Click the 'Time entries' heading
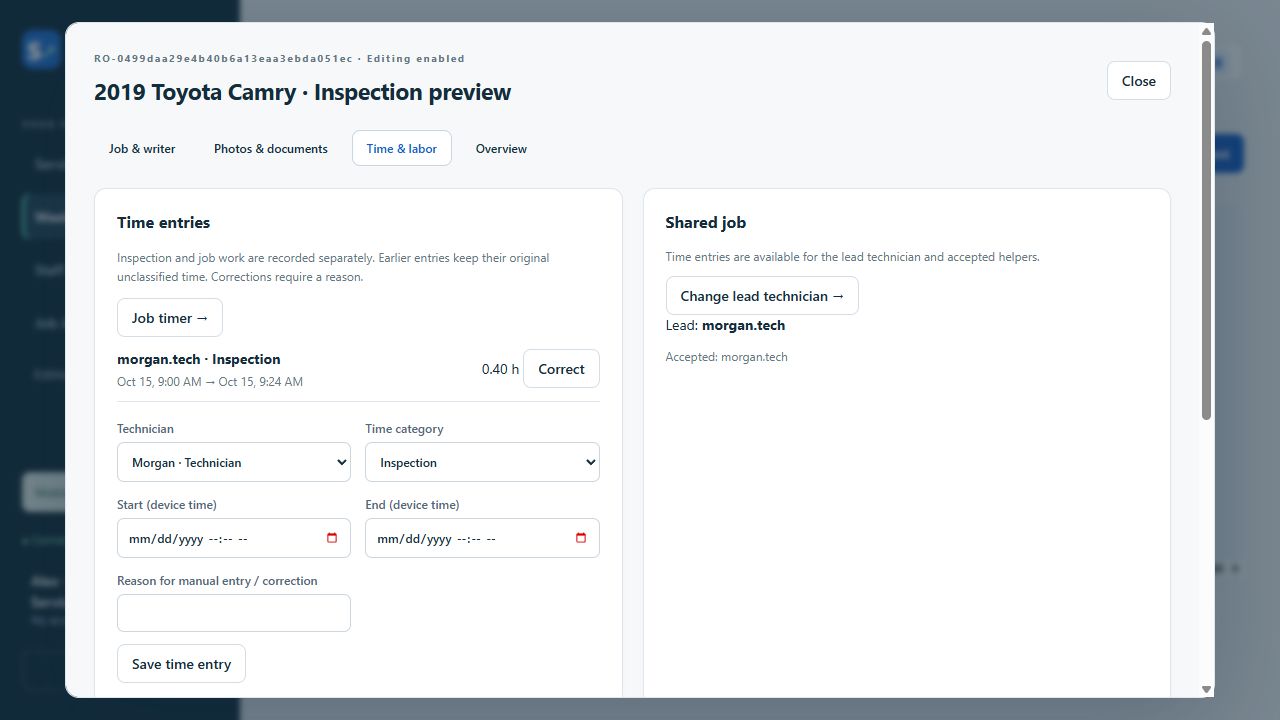Screen dimensions: 1280x720 pos(163,223)
